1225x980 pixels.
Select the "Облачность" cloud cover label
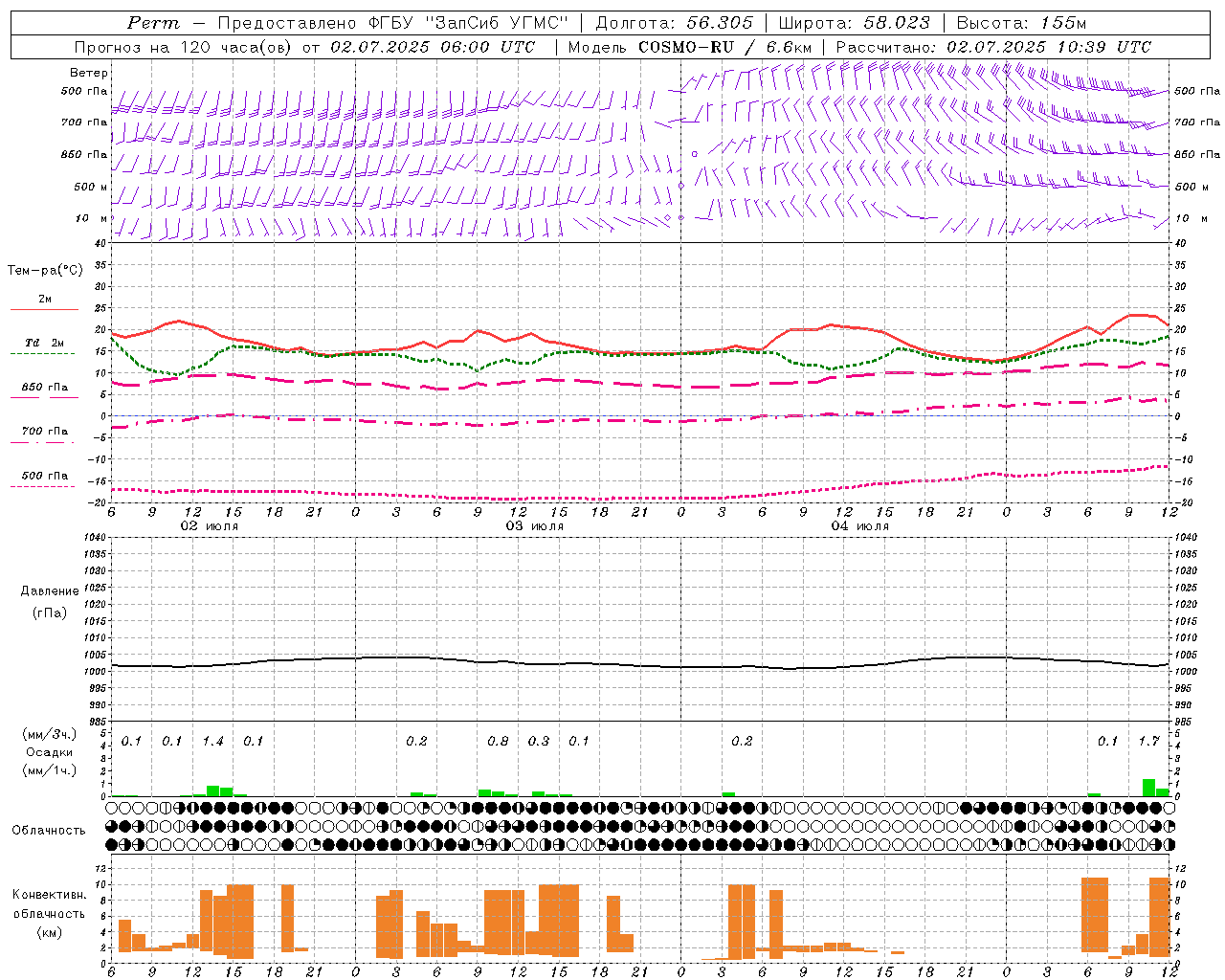(x=49, y=830)
